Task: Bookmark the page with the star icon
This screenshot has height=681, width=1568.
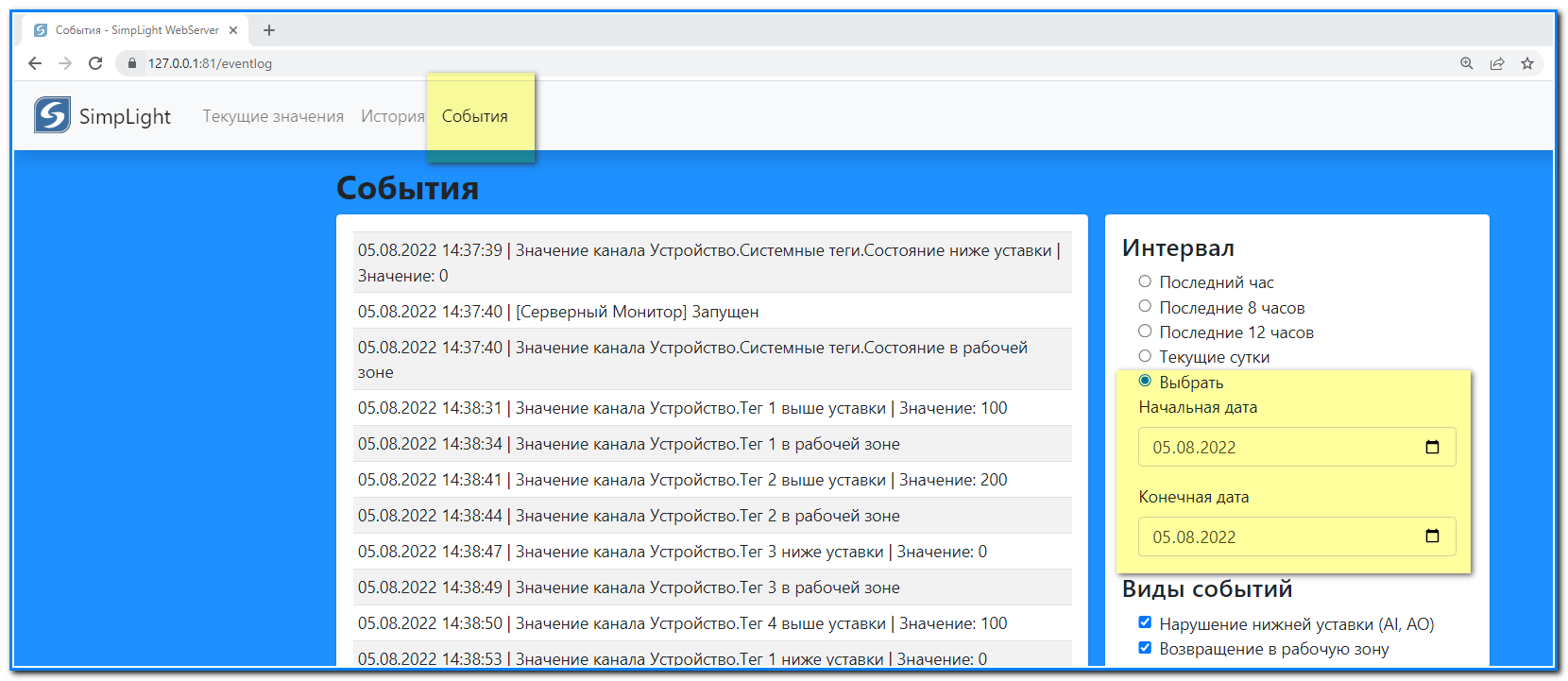Action: pos(1527,63)
